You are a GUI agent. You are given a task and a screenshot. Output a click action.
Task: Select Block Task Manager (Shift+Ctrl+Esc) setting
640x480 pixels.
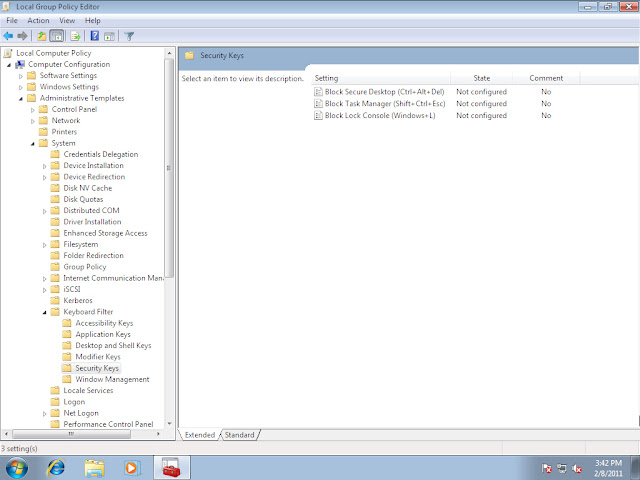tap(385, 104)
